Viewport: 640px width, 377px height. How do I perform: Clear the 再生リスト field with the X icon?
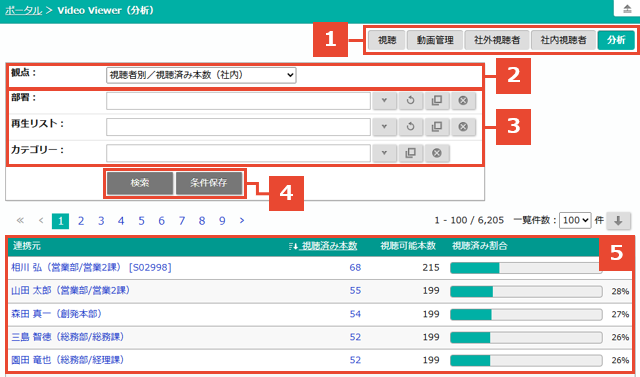(x=463, y=127)
